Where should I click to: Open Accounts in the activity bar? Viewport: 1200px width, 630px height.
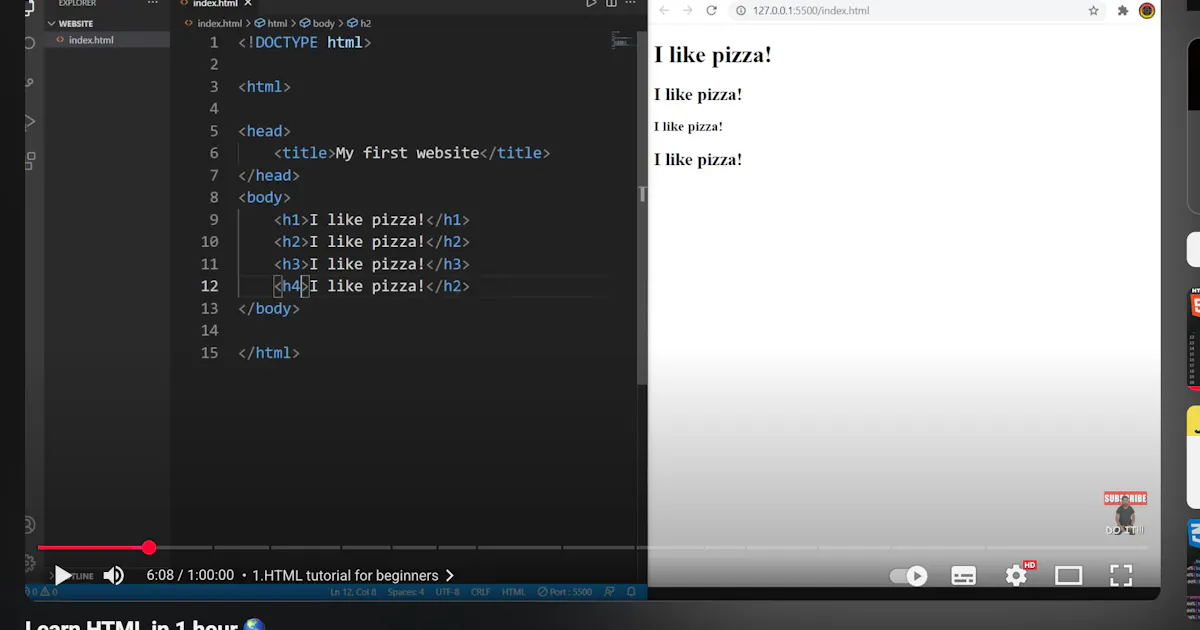[29, 525]
